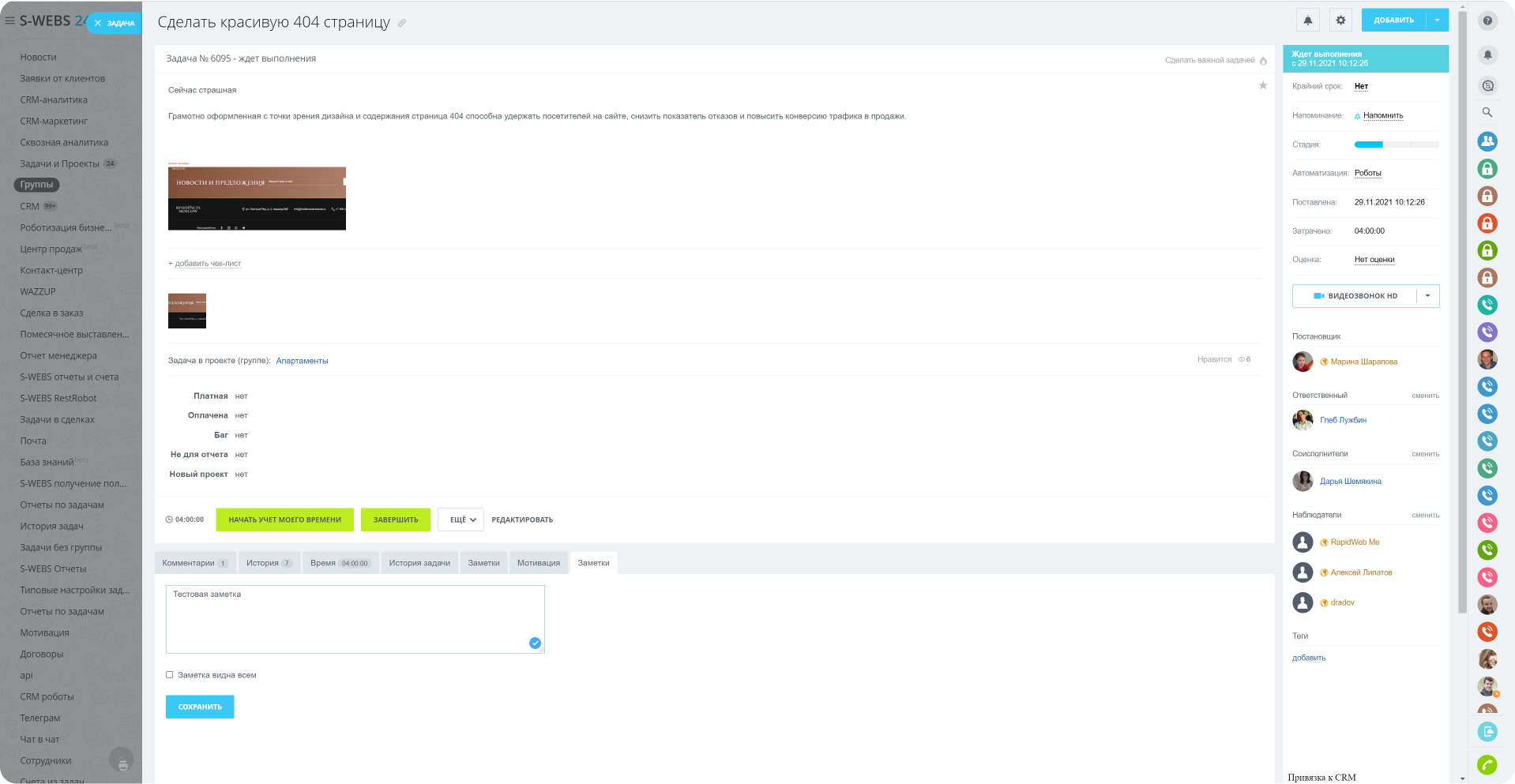The height and width of the screenshot is (784, 1515).
Task: Switch to the Время tab
Action: (340, 563)
